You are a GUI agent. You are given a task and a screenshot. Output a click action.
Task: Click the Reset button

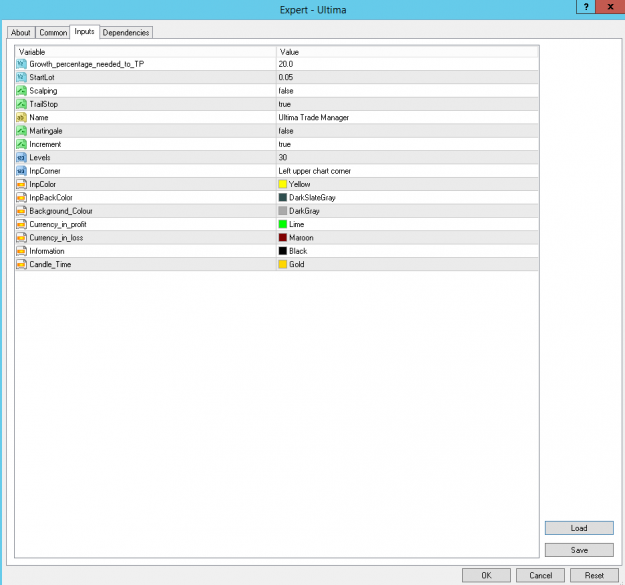coord(594,575)
